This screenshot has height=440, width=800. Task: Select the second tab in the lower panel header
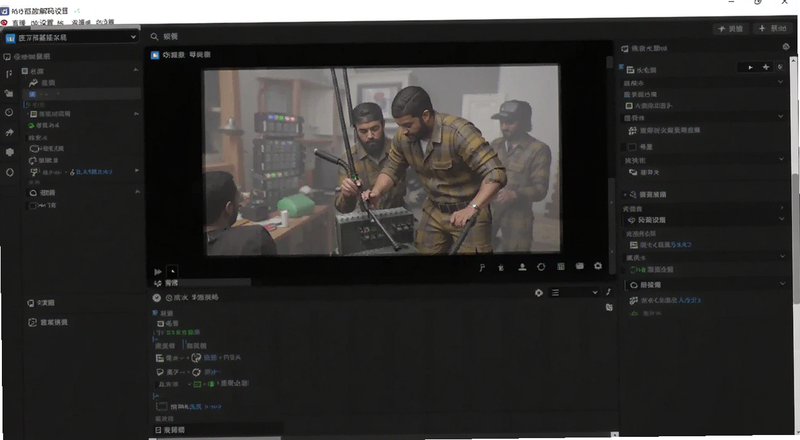click(205, 297)
